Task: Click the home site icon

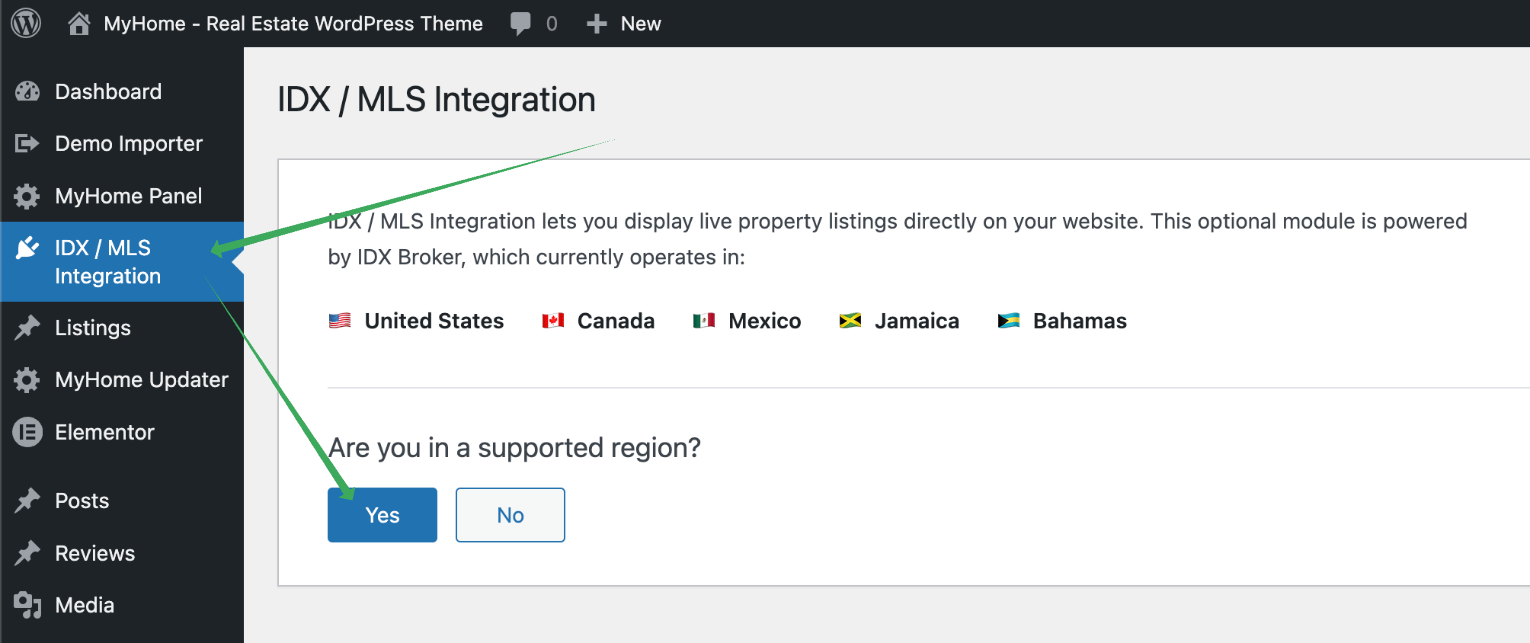Action: (79, 24)
